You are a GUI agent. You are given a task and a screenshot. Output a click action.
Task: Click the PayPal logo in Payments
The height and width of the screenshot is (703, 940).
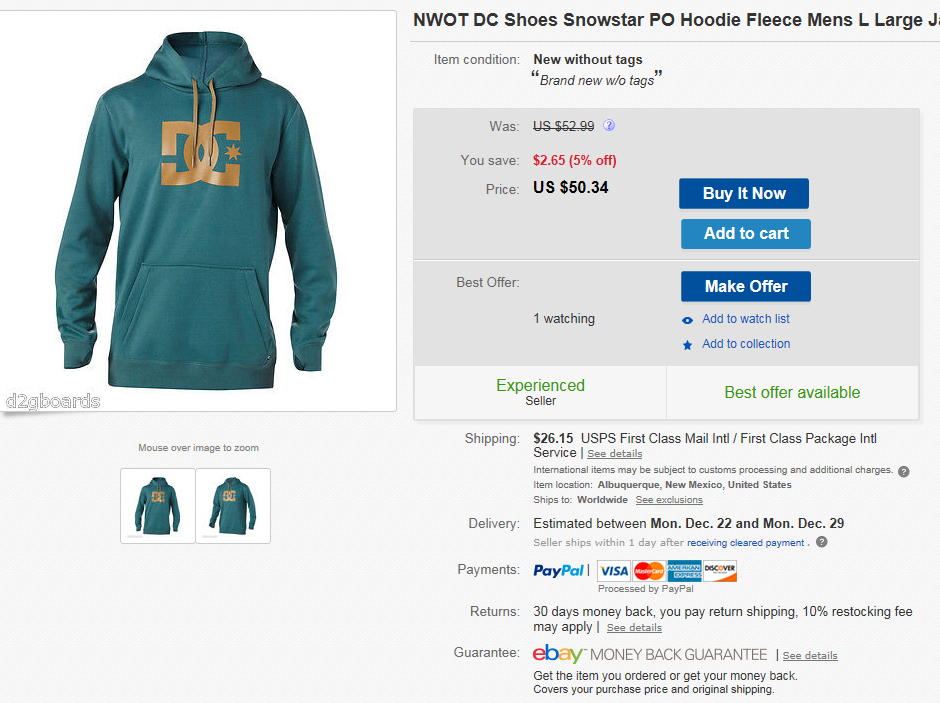[x=558, y=571]
